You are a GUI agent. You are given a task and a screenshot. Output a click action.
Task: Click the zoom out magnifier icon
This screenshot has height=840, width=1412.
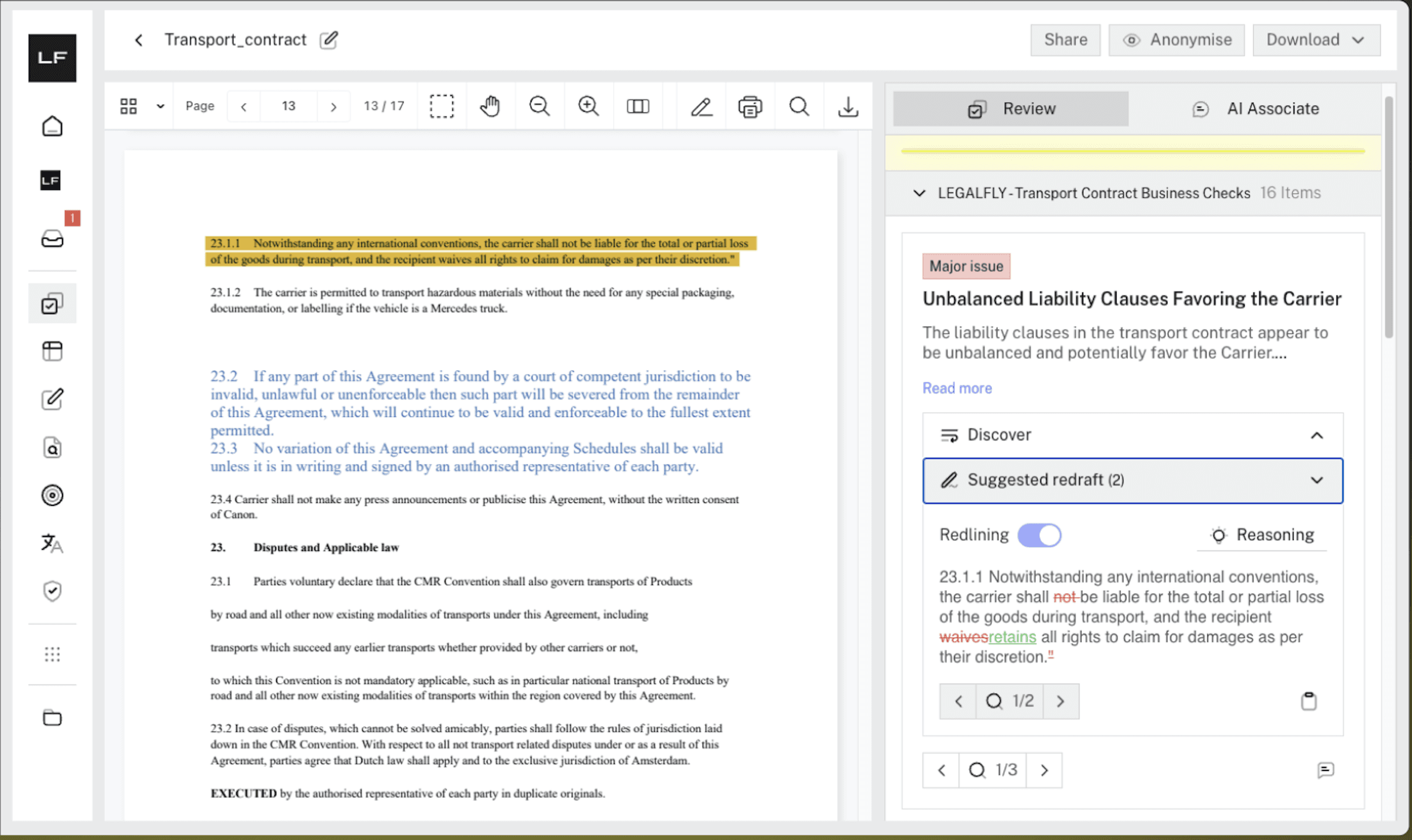539,106
